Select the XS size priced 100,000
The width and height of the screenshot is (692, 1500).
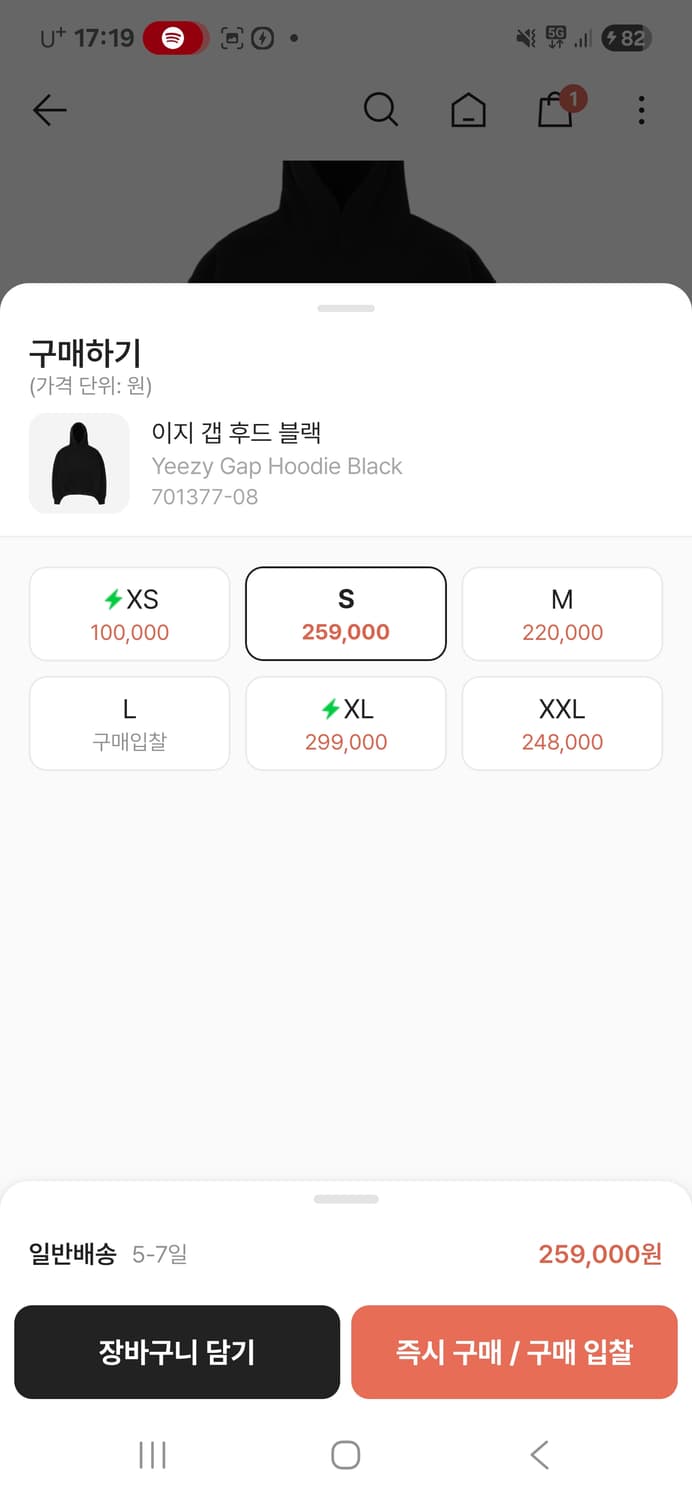tap(129, 613)
